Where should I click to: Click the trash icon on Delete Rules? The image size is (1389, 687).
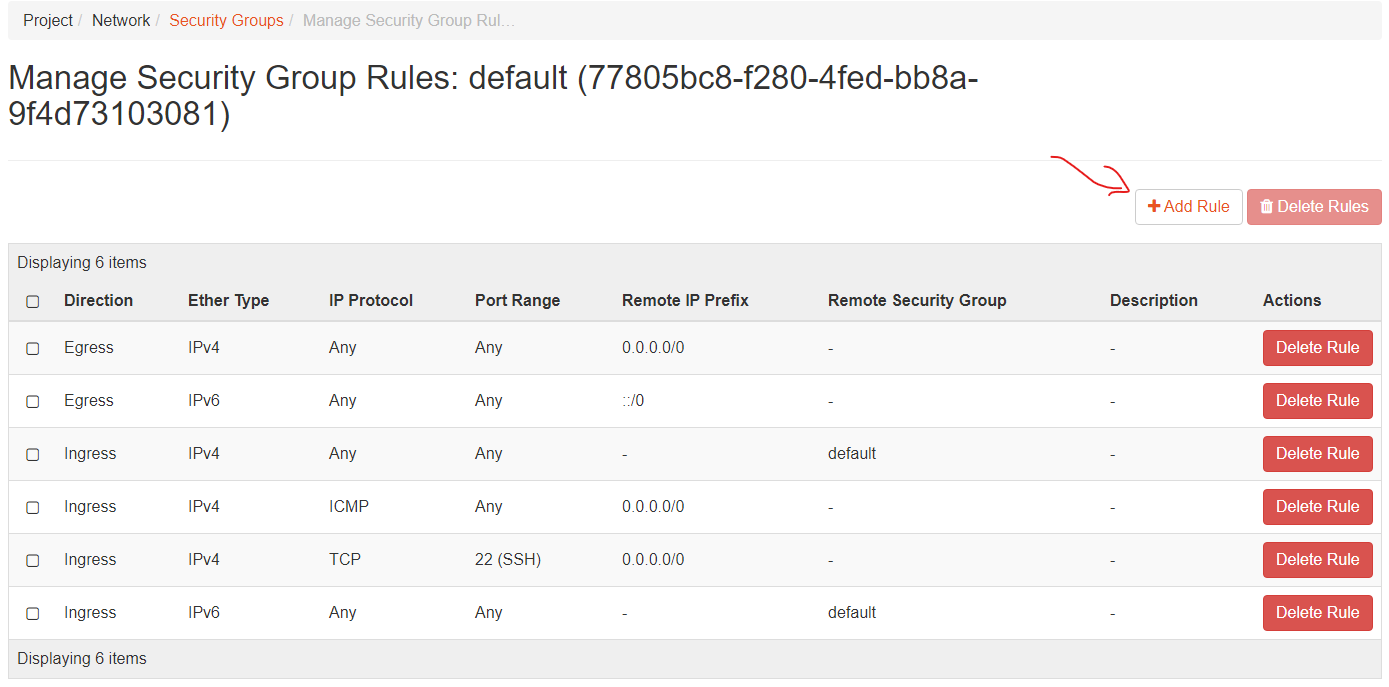click(1268, 206)
